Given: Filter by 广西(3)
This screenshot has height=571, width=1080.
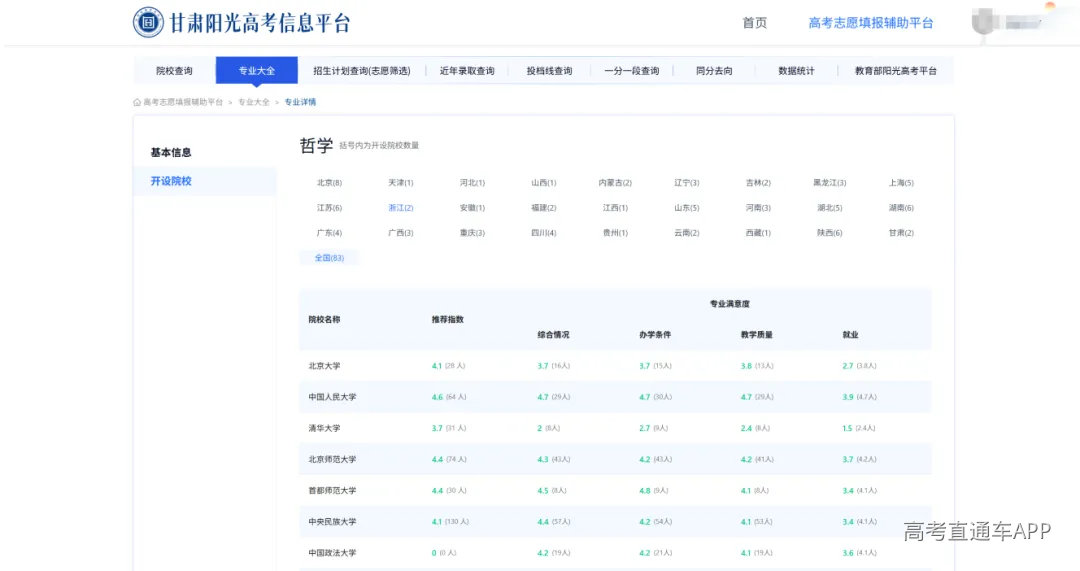Looking at the screenshot, I should pyautogui.click(x=401, y=233).
